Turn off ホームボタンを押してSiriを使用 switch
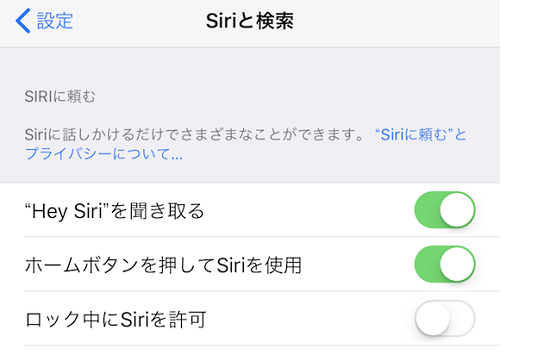 click(x=445, y=264)
